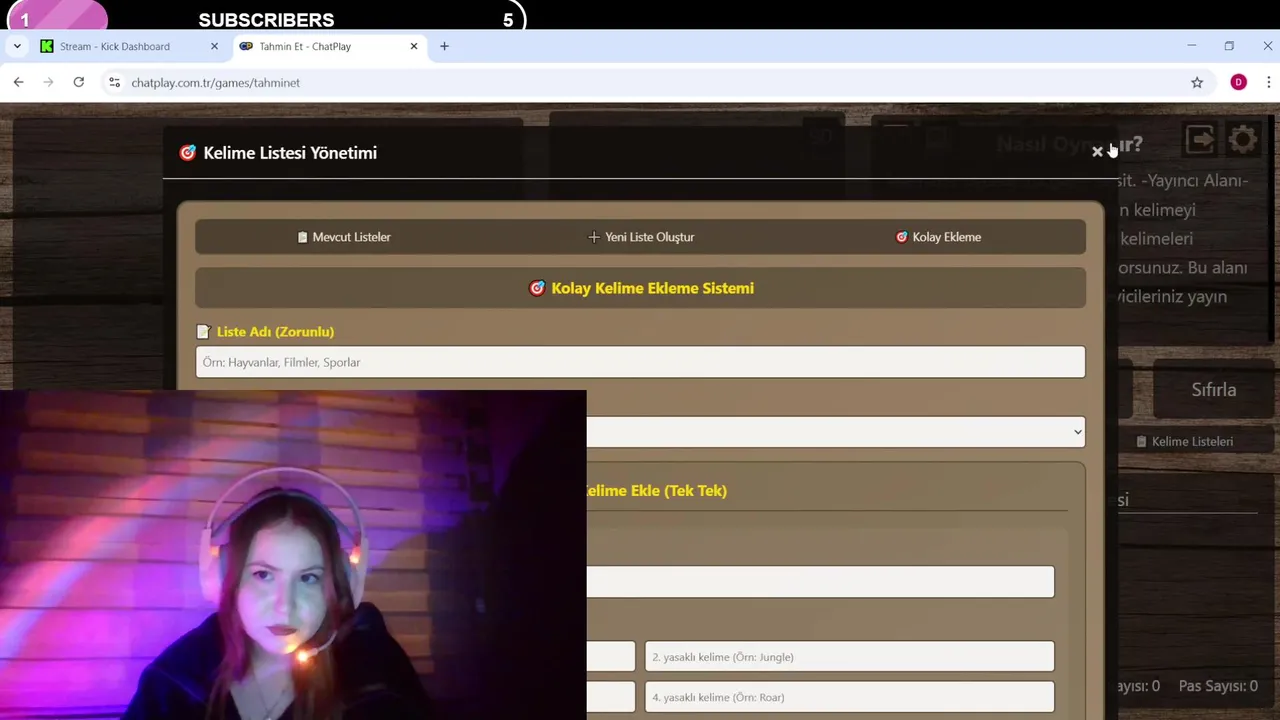Select the Kolay Ekleme tab
Viewport: 1280px width, 720px height.
(x=938, y=237)
